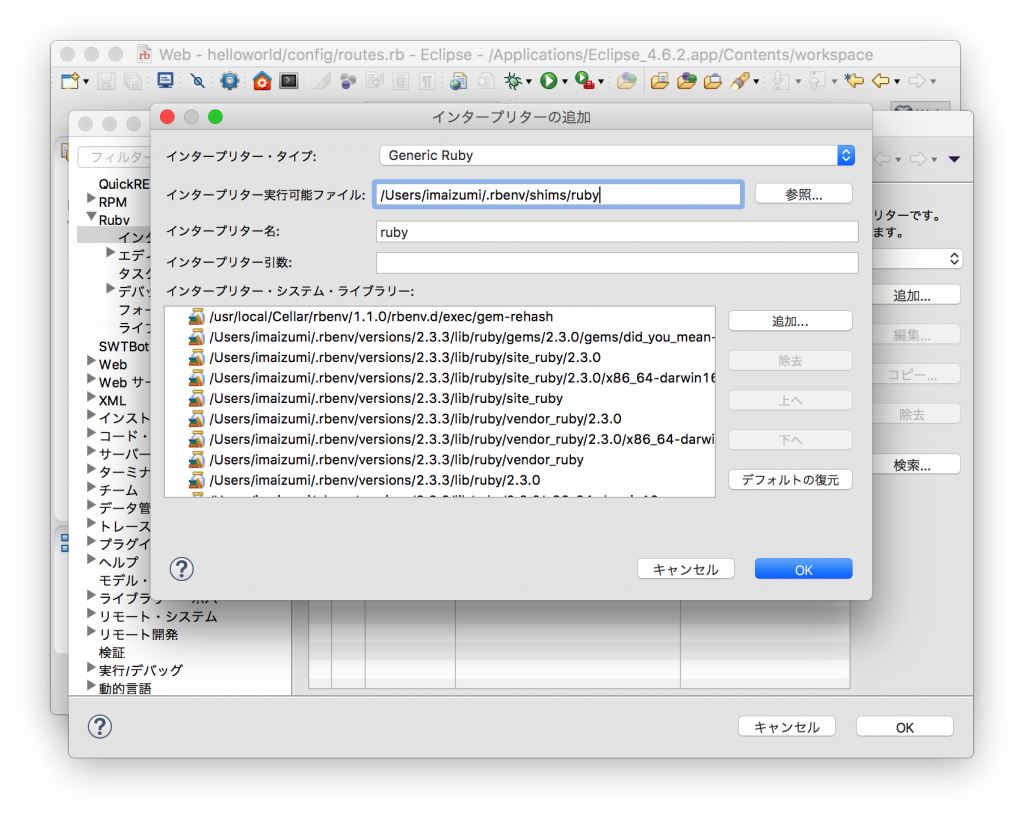This screenshot has height=818, width=1024.
Task: Expand the Web node in preferences tree
Action: coord(91,361)
